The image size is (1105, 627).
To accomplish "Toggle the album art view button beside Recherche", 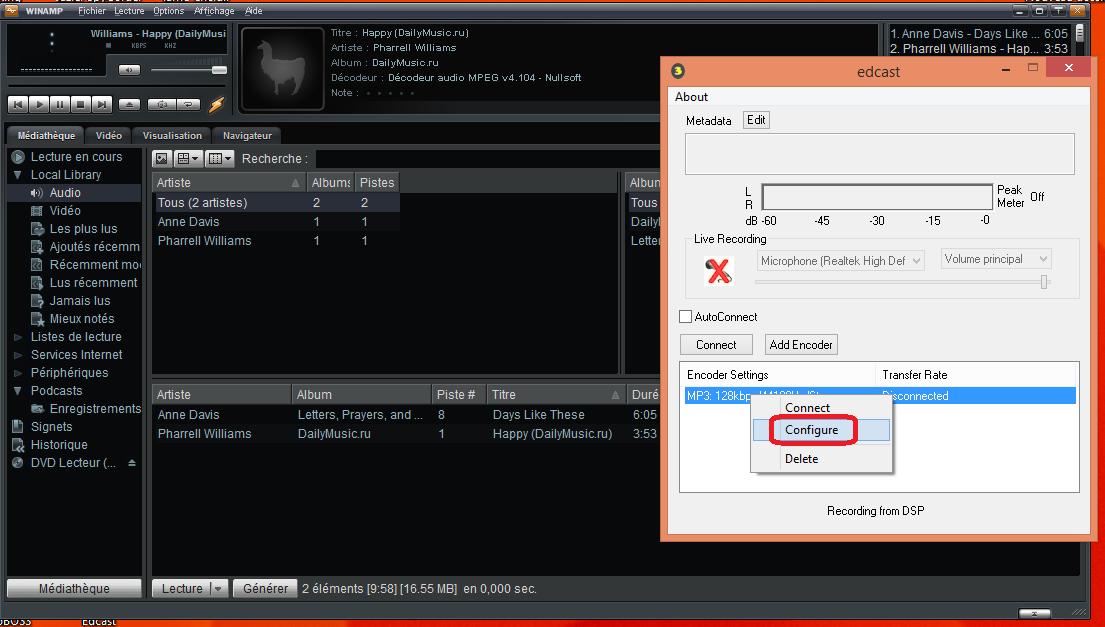I will coord(162,159).
